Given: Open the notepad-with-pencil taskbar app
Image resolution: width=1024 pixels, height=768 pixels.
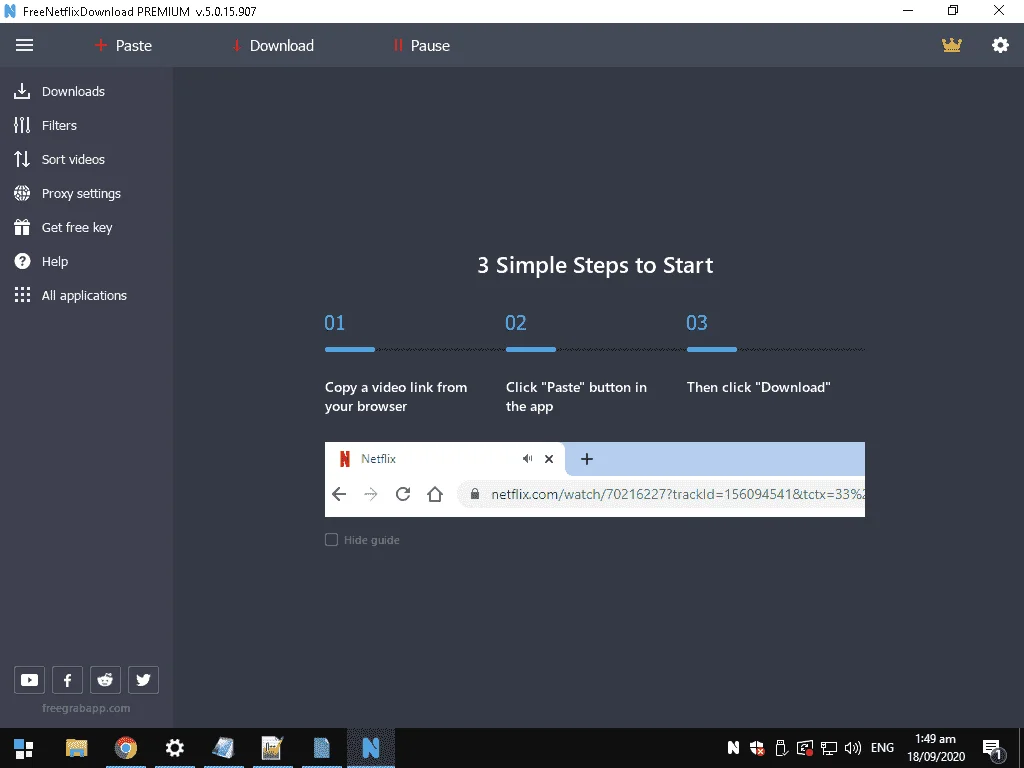Looking at the screenshot, I should [272, 748].
